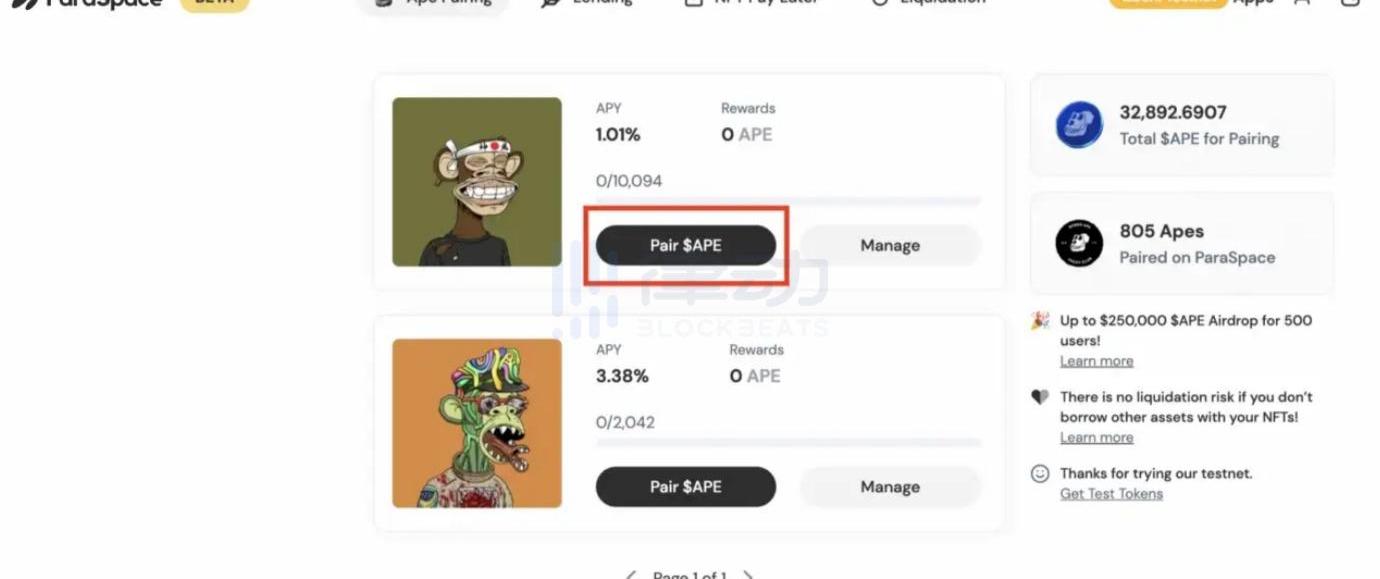Screen dimensions: 1380x579
Task: Click the Bored Ape Yacht Club logo icon
Action: [1079, 243]
